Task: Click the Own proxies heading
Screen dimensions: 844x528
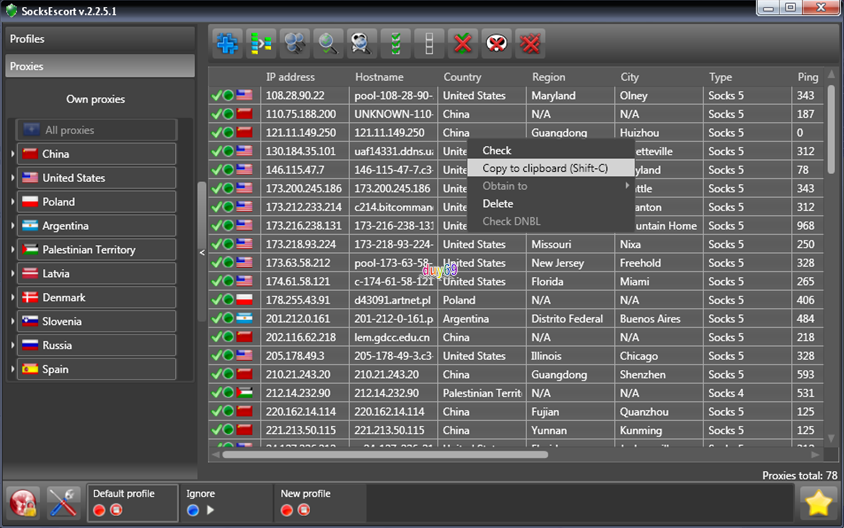Action: point(95,99)
